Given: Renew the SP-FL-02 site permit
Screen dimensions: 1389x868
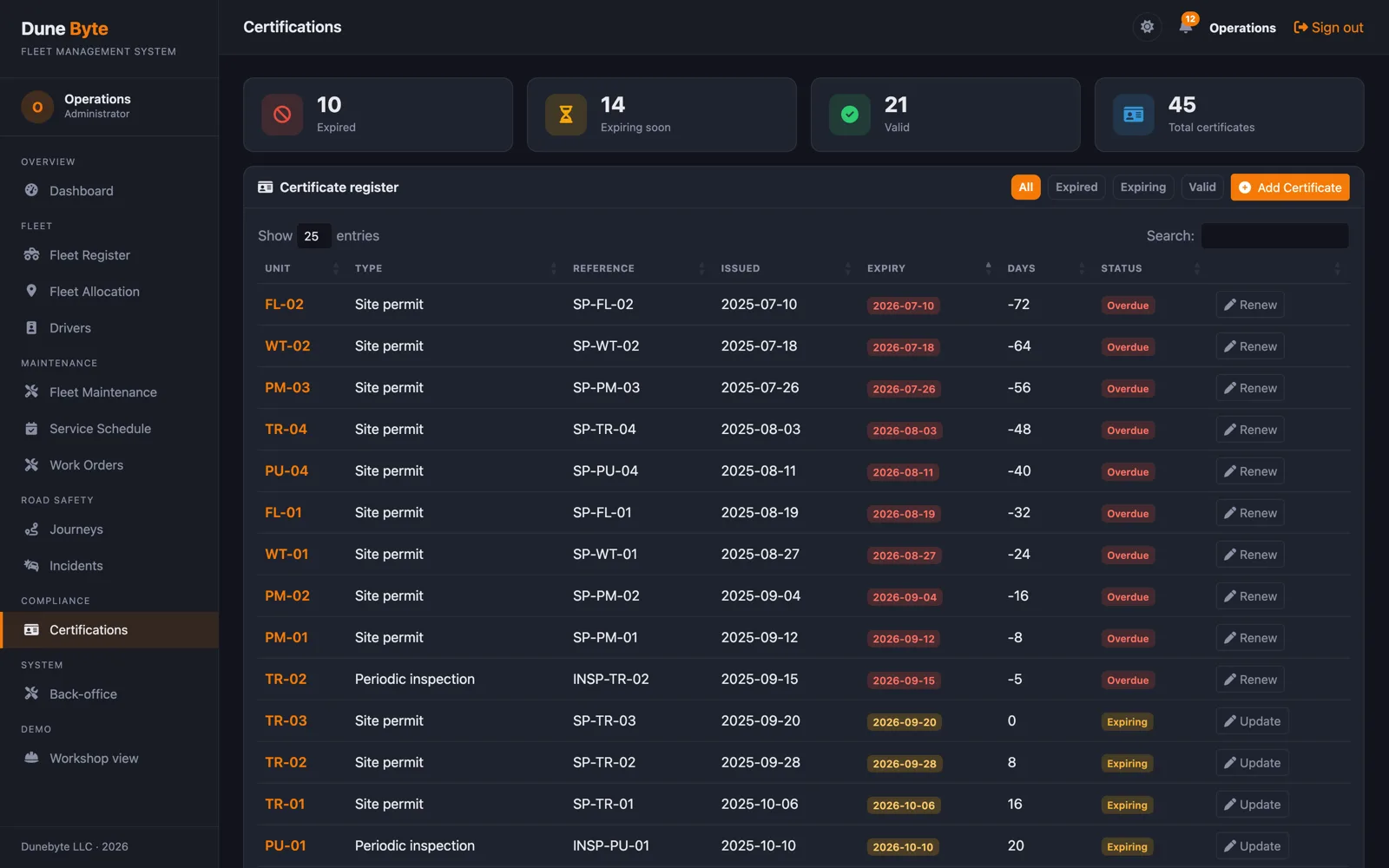Looking at the screenshot, I should (x=1250, y=305).
